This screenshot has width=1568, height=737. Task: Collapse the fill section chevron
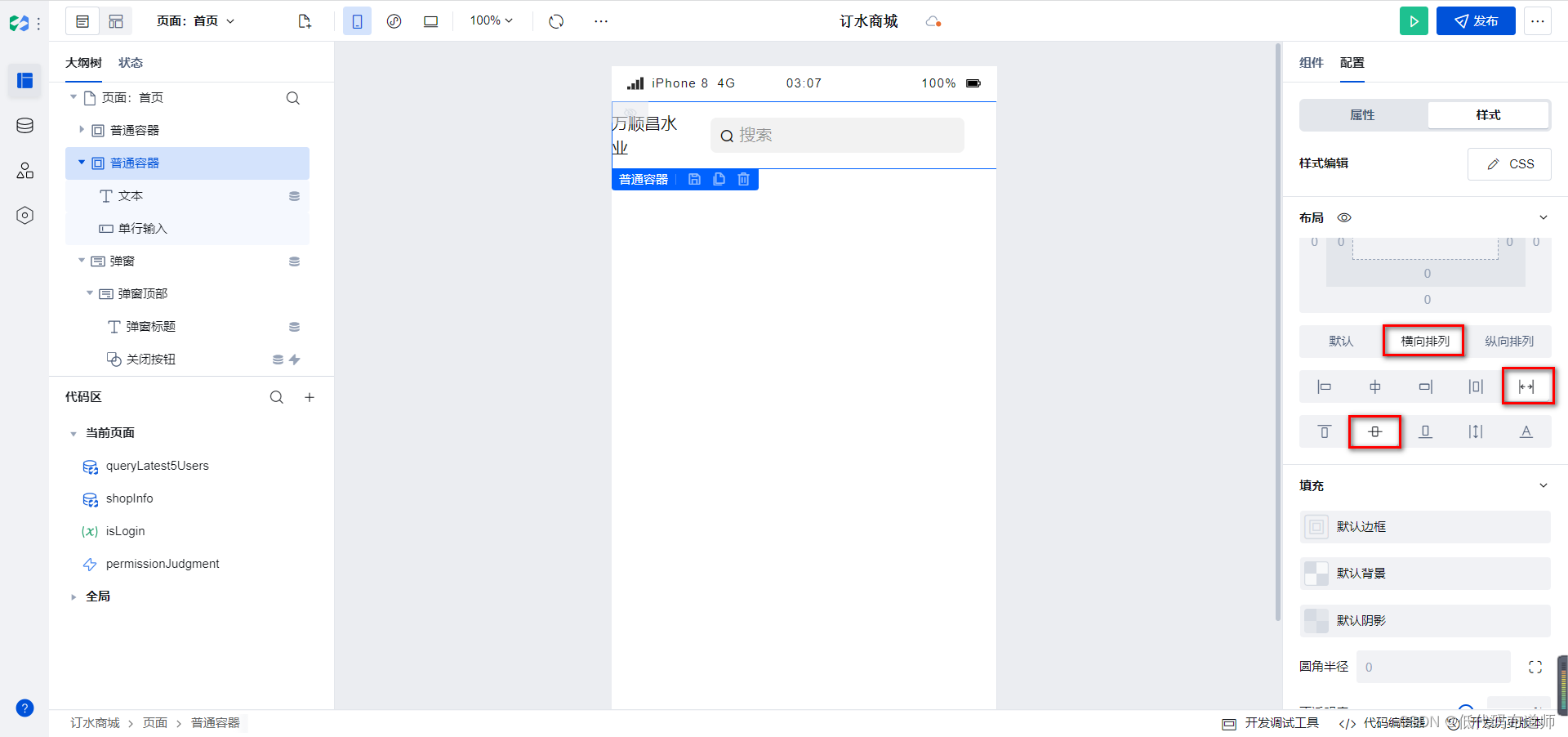point(1543,485)
